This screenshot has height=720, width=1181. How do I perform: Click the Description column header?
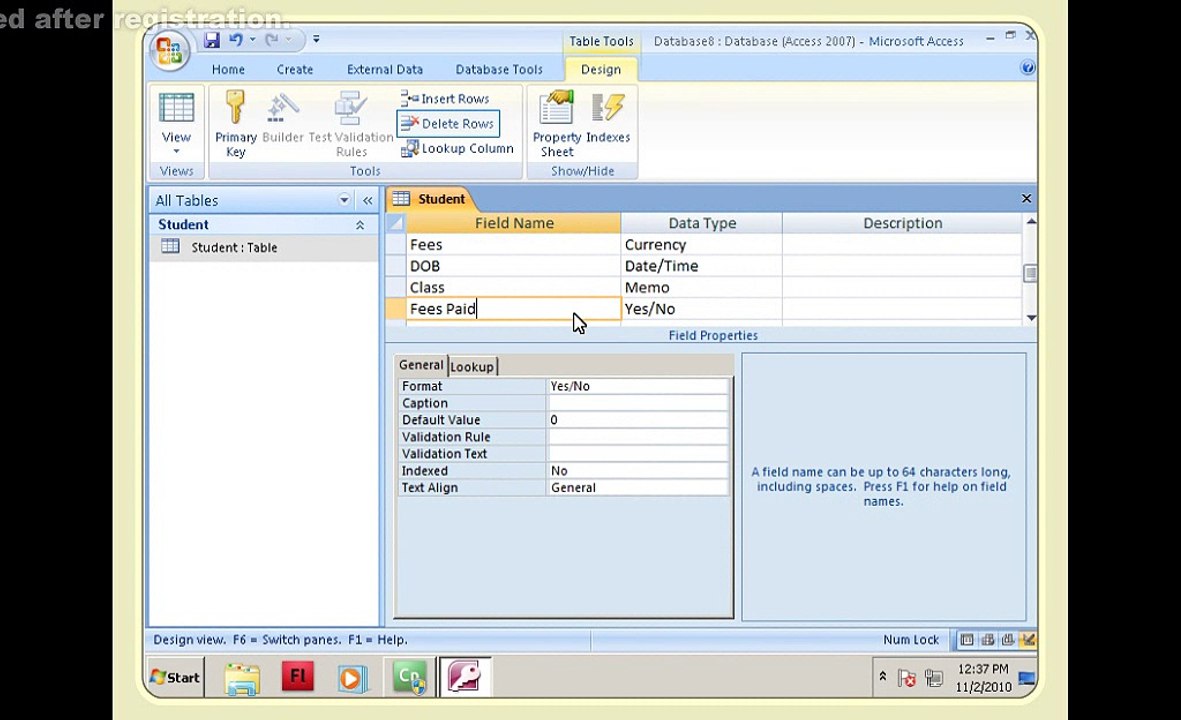pyautogui.click(x=902, y=223)
